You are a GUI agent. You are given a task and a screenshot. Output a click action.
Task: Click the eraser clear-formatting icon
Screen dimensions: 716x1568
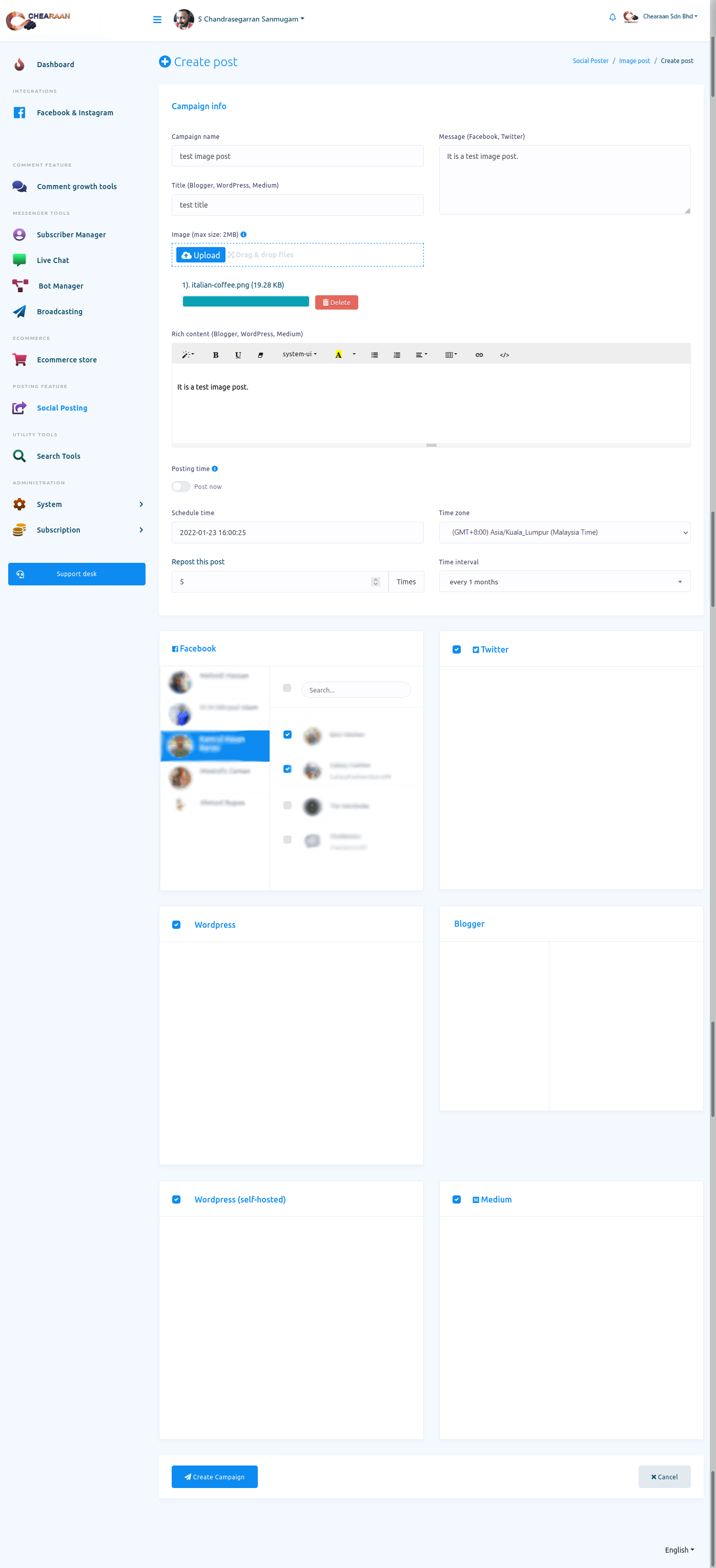tap(260, 355)
